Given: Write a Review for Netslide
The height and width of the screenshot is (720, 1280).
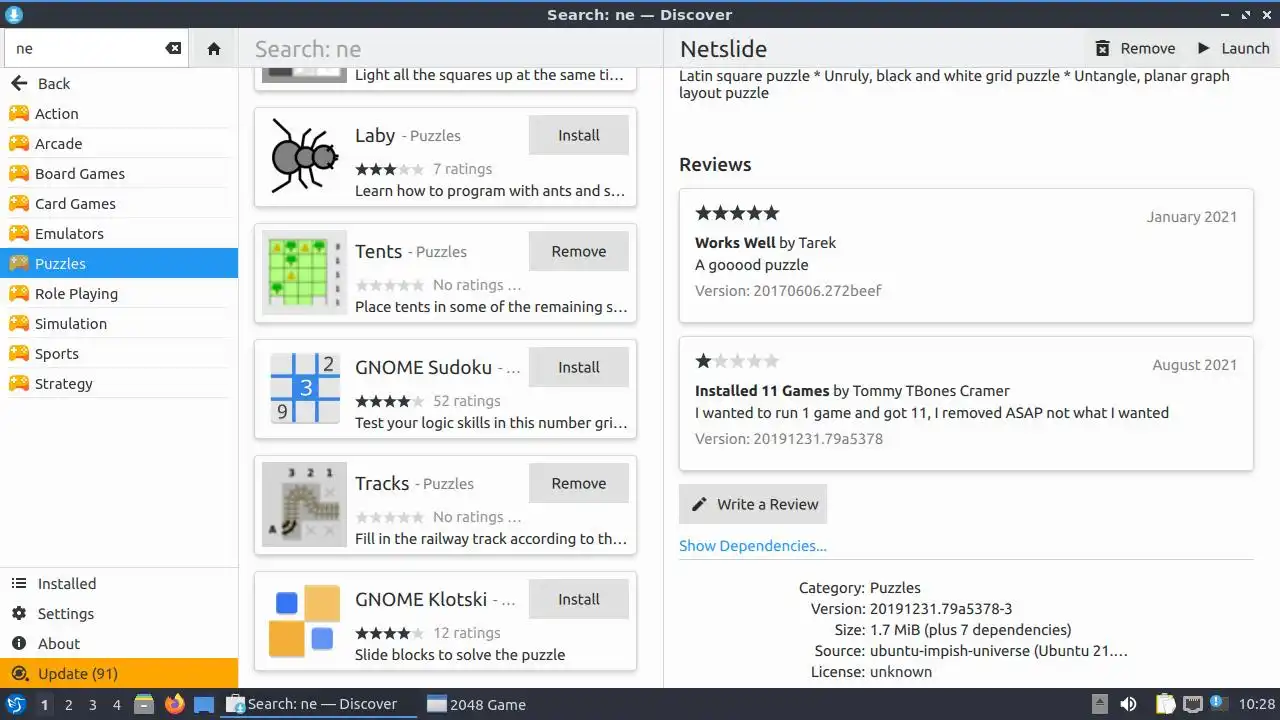Looking at the screenshot, I should tap(753, 504).
